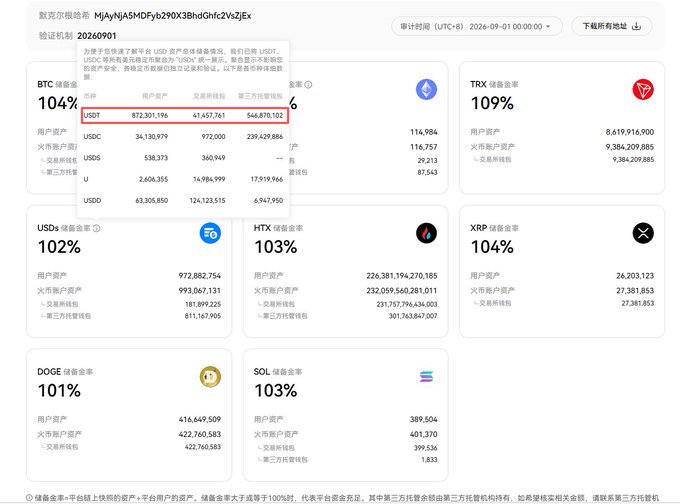Click the verification value 20260901
680x504 pixels.
pos(97,36)
